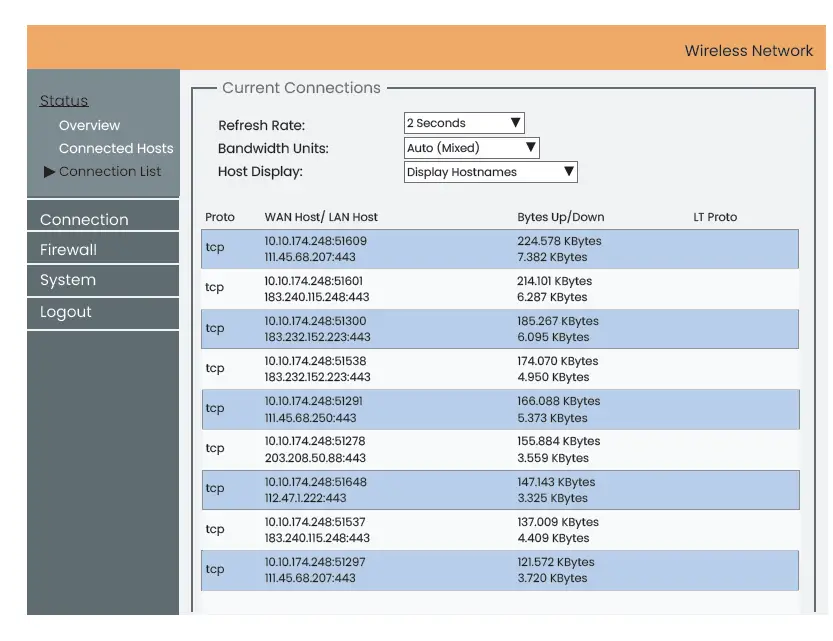Select Connection List in sidebar
833x641 pixels.
click(110, 172)
